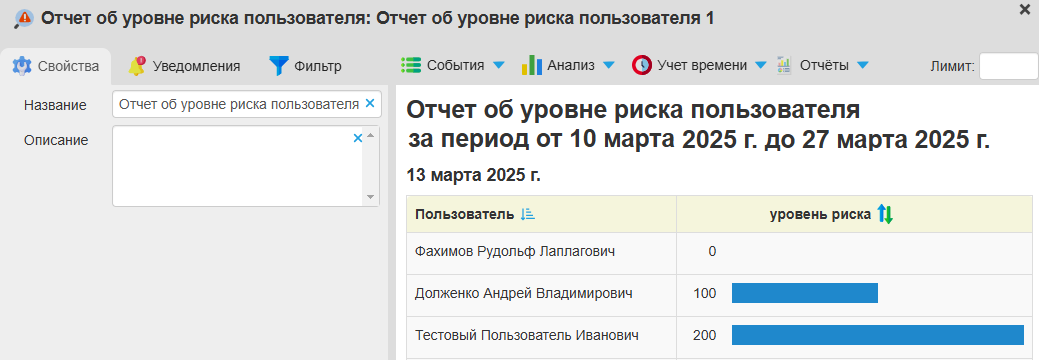Viewport: 1039px width, 360px height.
Task: Sort by Пользователь column sort icon
Action: [x=527, y=214]
